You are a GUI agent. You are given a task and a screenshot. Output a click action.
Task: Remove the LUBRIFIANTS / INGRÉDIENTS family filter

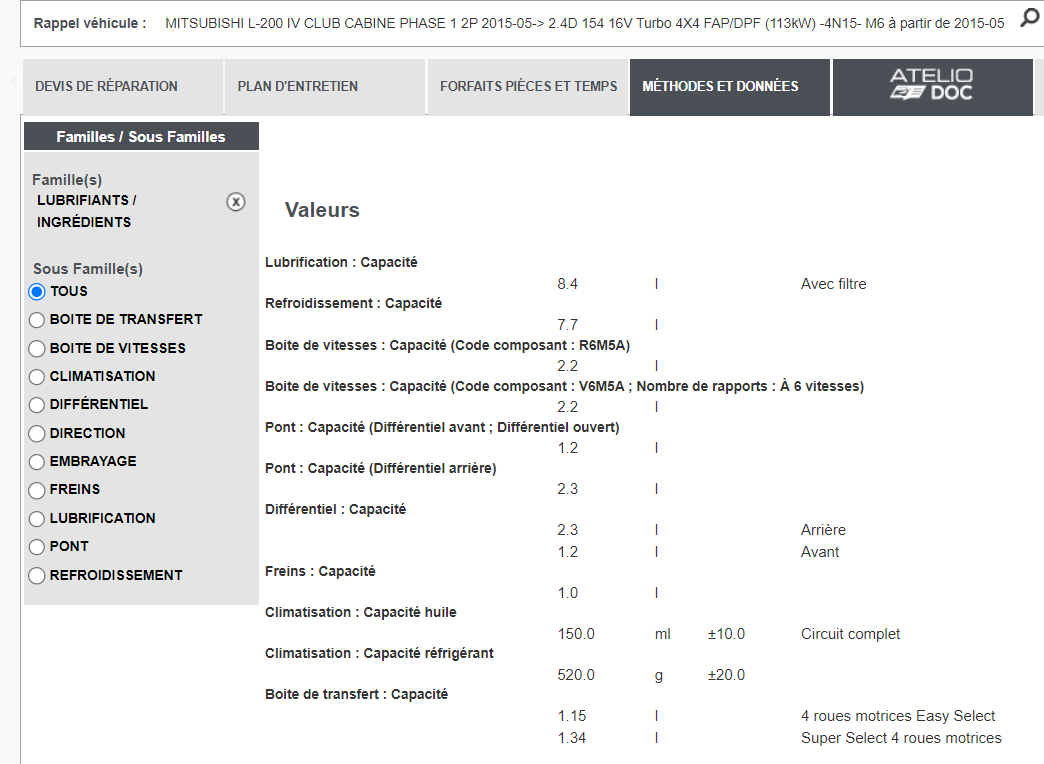pos(236,202)
